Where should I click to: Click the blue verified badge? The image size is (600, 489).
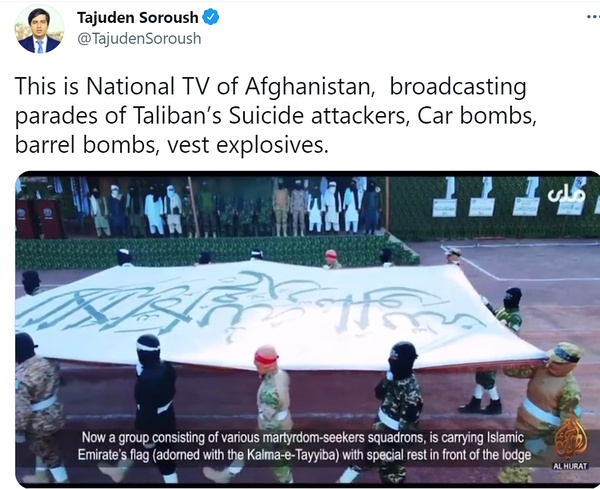[x=210, y=17]
